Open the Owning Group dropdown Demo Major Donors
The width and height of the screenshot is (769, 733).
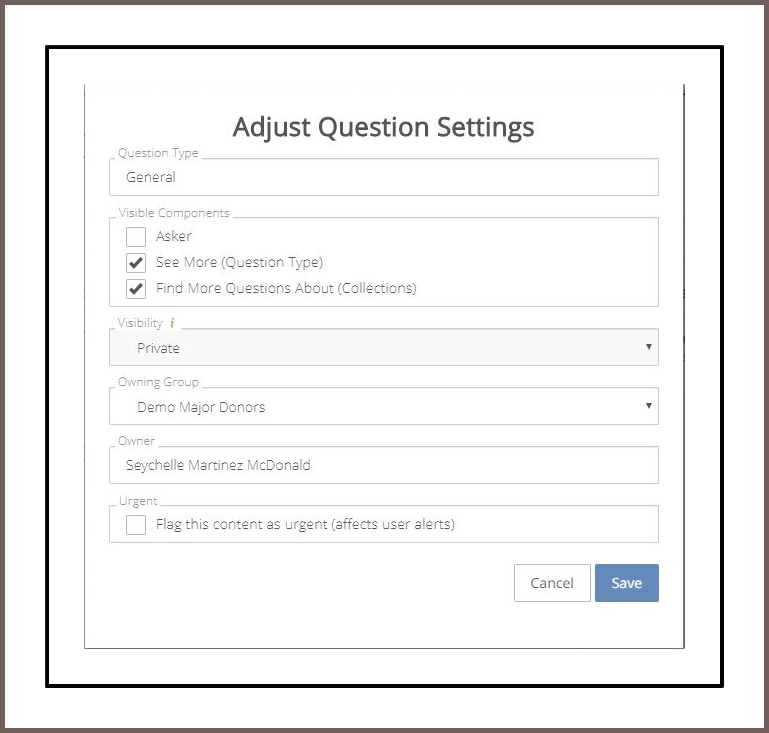pos(384,406)
